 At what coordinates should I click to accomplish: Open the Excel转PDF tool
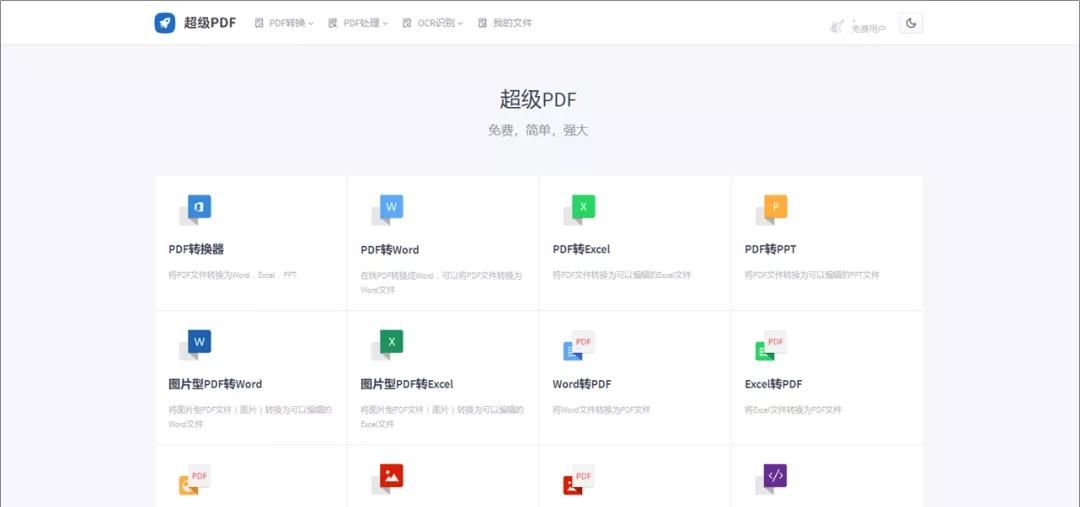773,384
